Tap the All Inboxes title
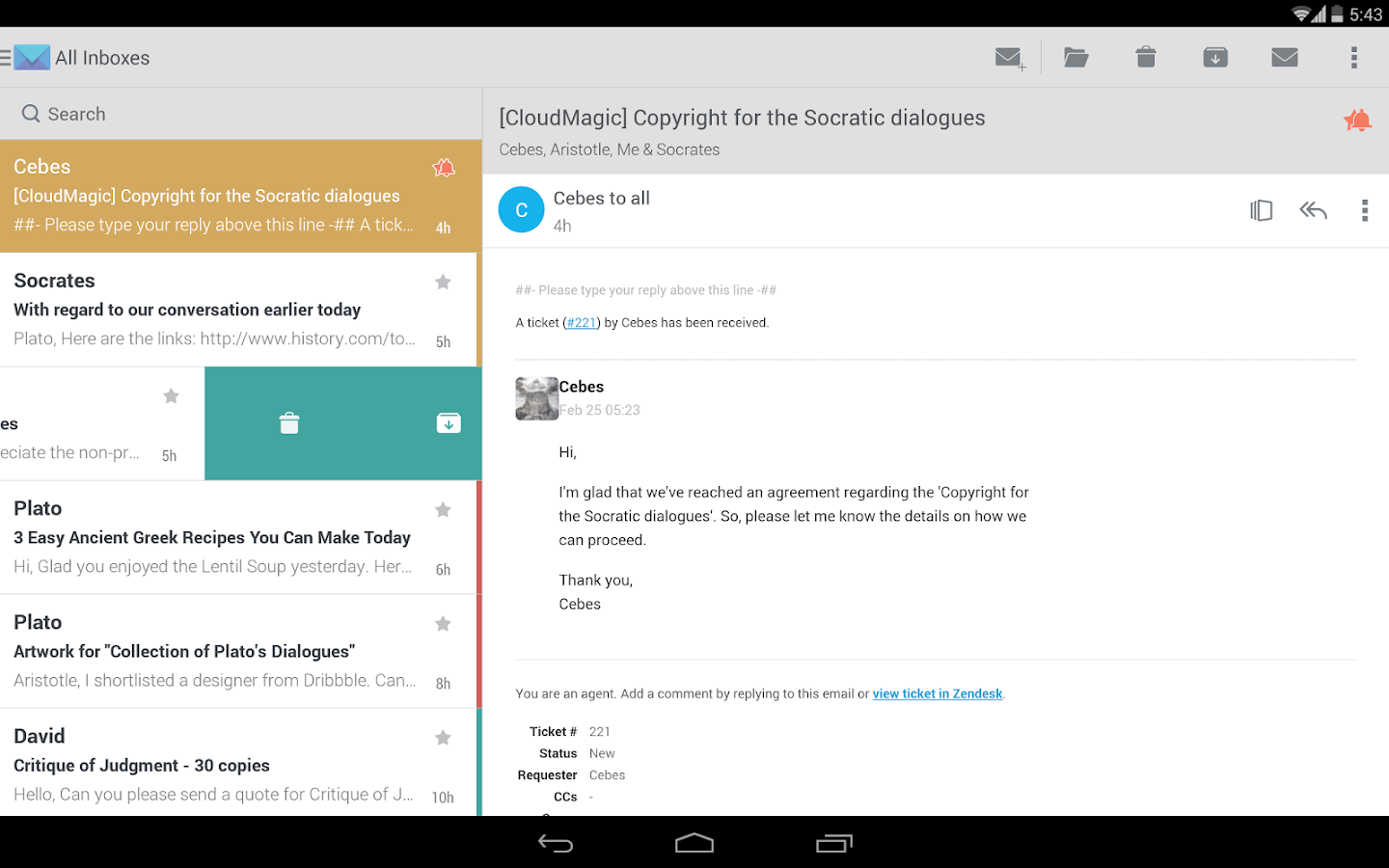The width and height of the screenshot is (1389, 868). [x=102, y=58]
